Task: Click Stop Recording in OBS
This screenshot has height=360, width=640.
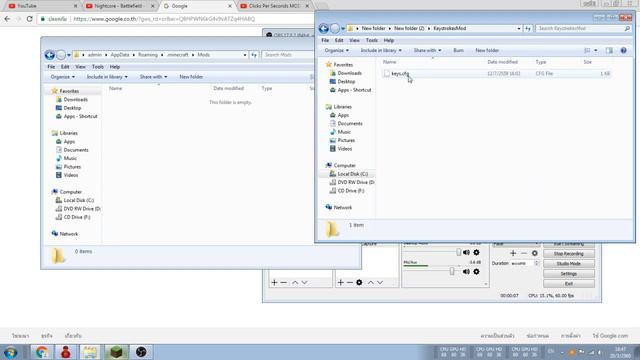Action: 569,254
